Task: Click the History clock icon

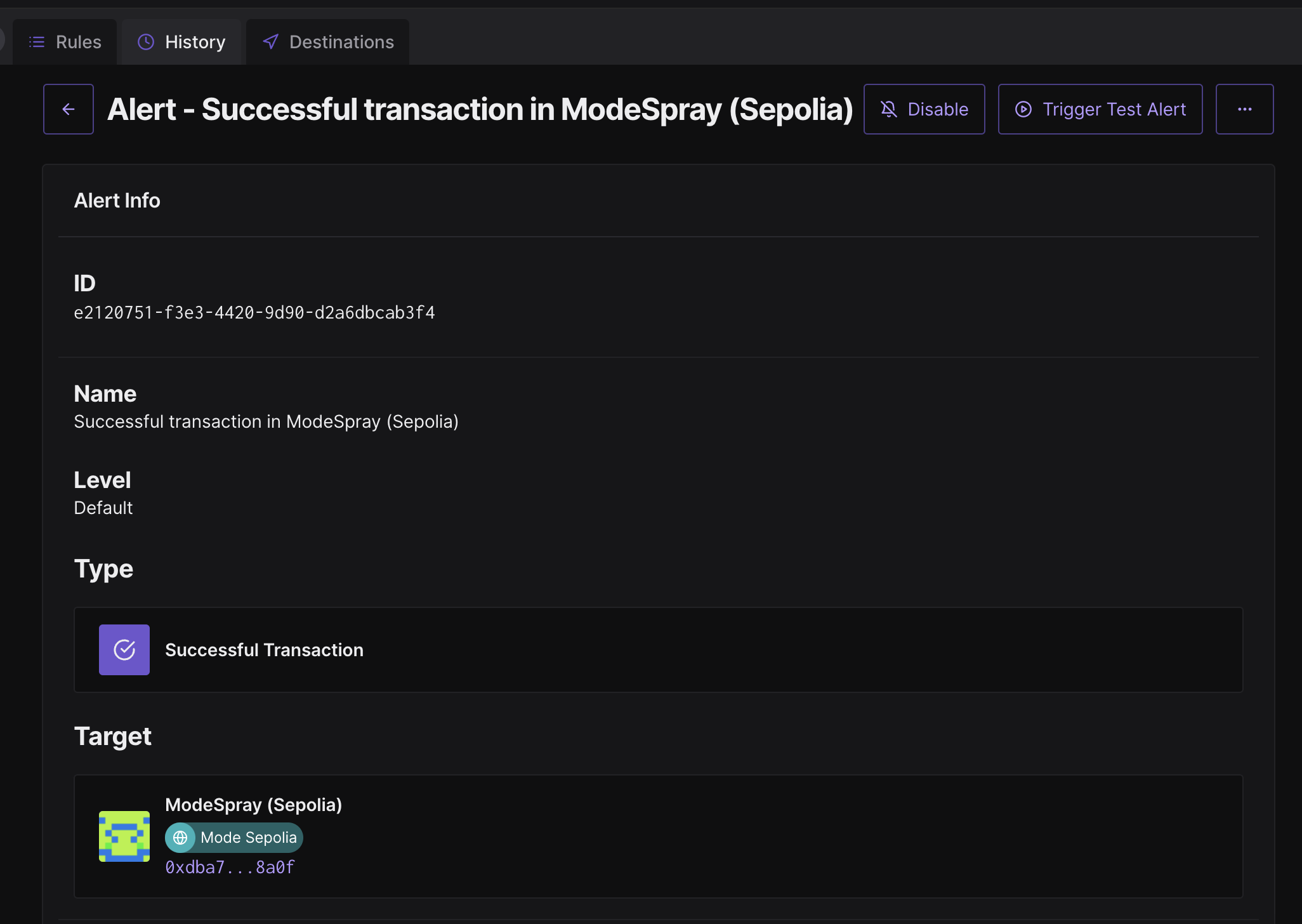Action: [146, 42]
